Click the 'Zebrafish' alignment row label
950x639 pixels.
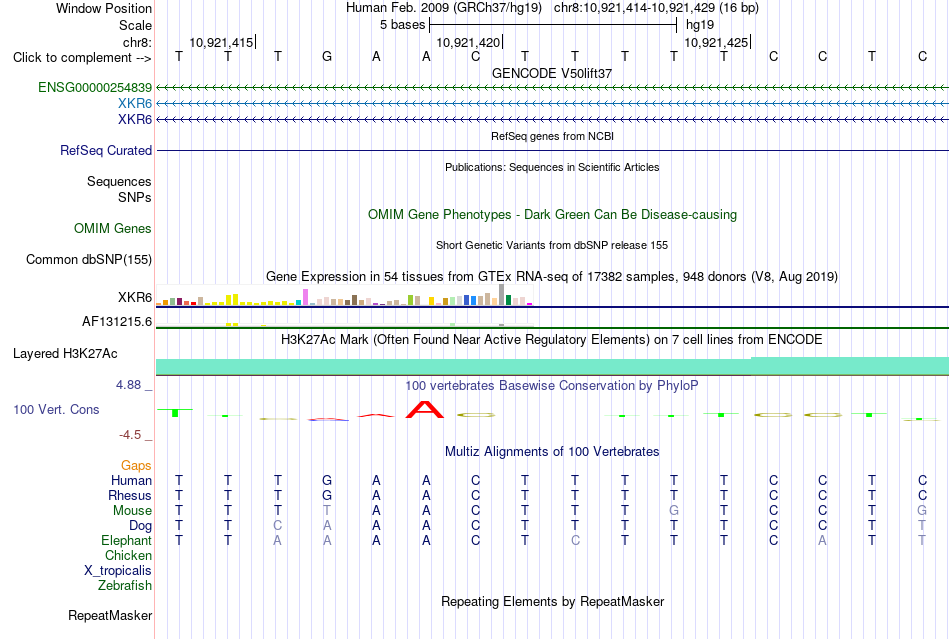click(x=125, y=586)
